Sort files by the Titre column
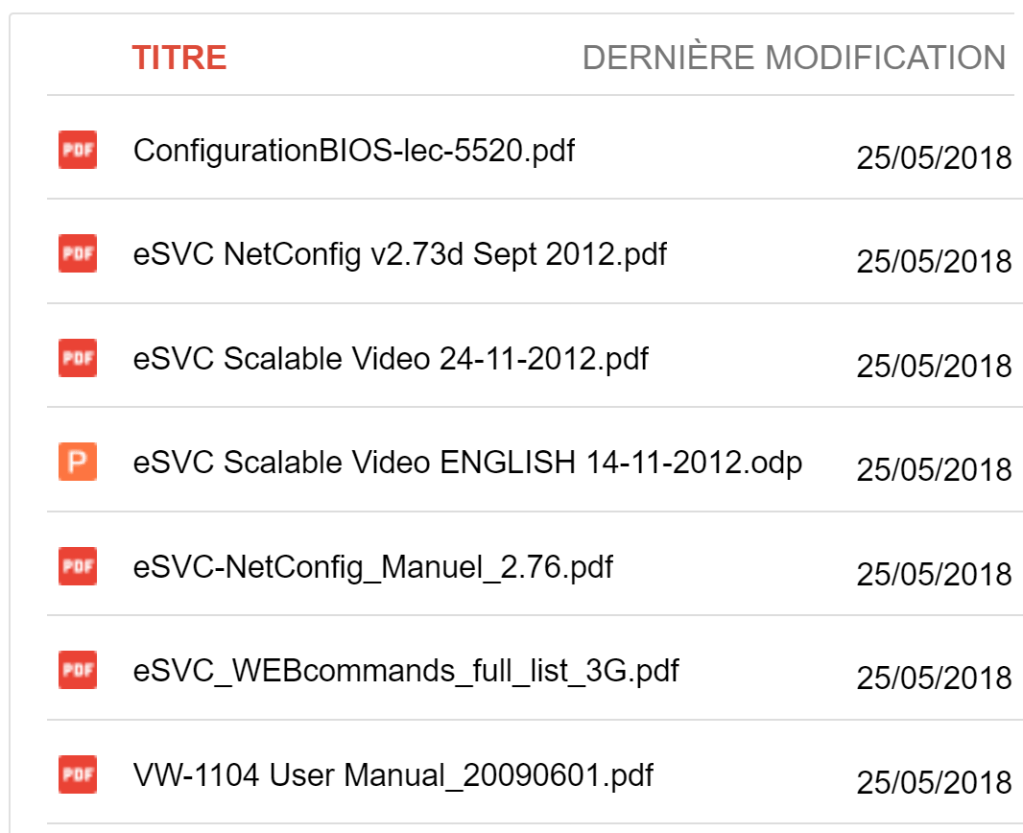This screenshot has width=1023, height=833. (x=179, y=58)
